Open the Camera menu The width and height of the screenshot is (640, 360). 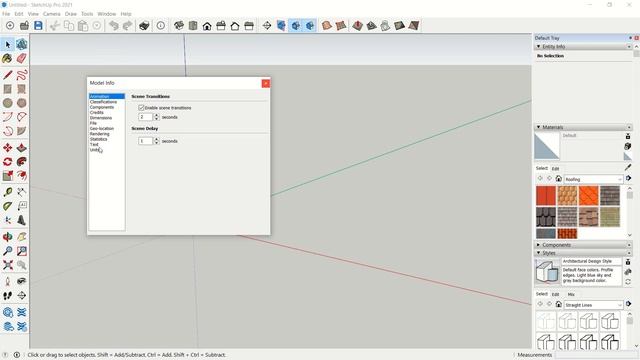tap(52, 14)
